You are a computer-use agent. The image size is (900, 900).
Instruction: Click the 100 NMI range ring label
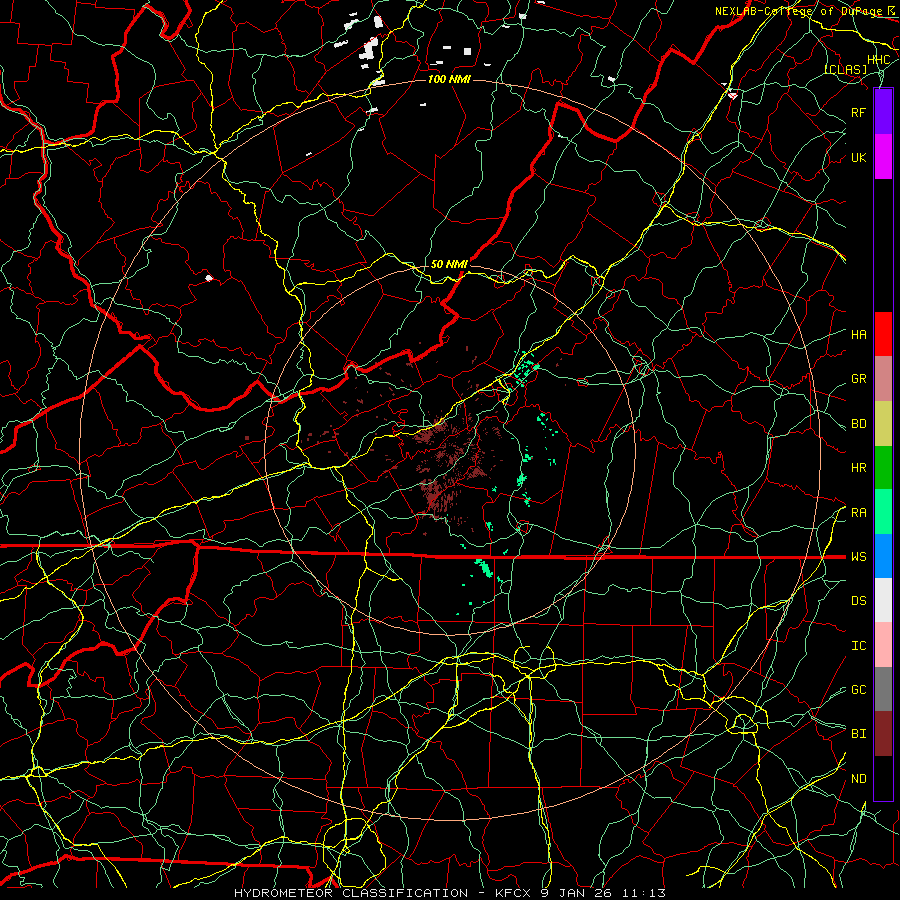[449, 79]
